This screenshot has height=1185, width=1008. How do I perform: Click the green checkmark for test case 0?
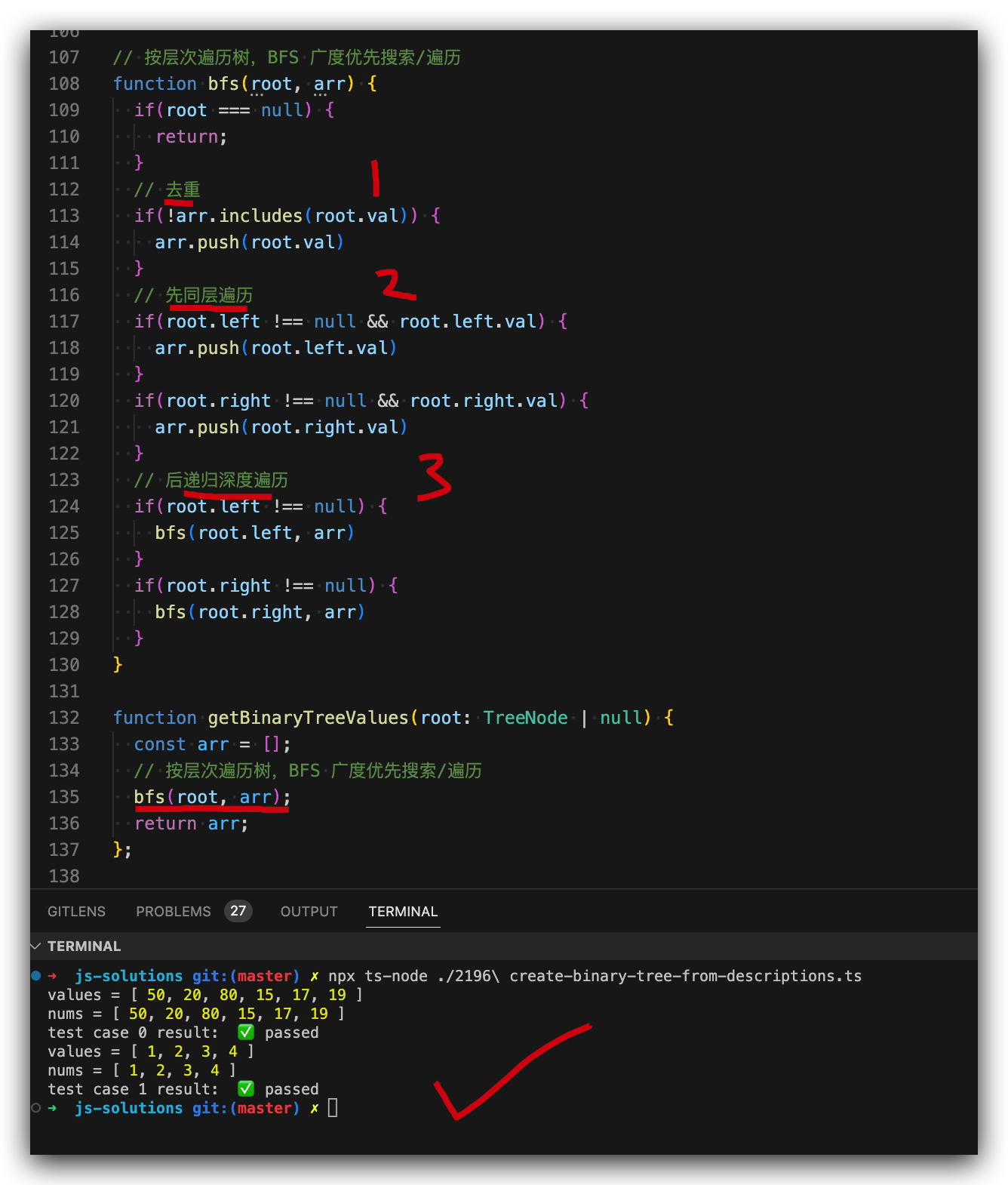click(x=246, y=1032)
